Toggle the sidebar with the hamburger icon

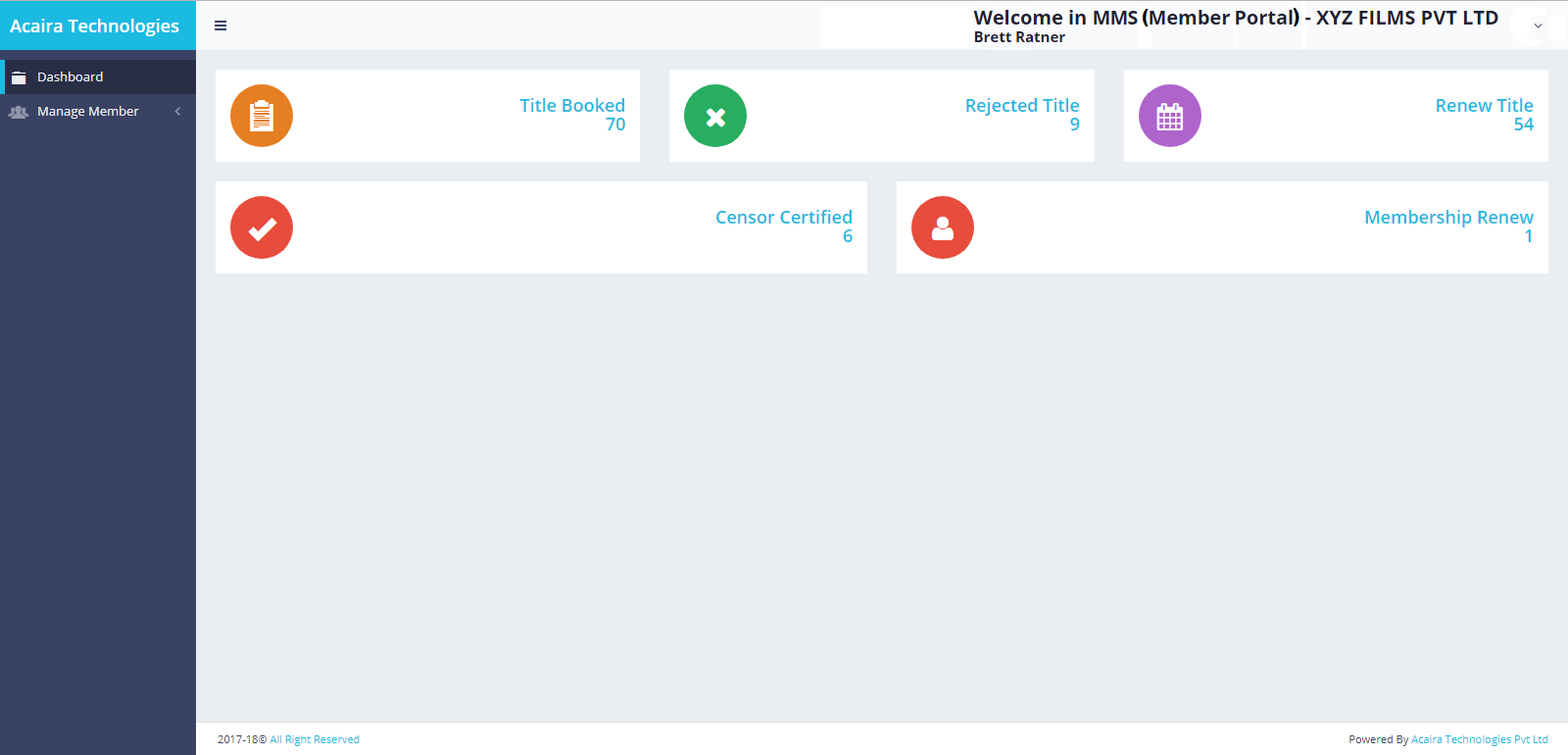coord(220,25)
